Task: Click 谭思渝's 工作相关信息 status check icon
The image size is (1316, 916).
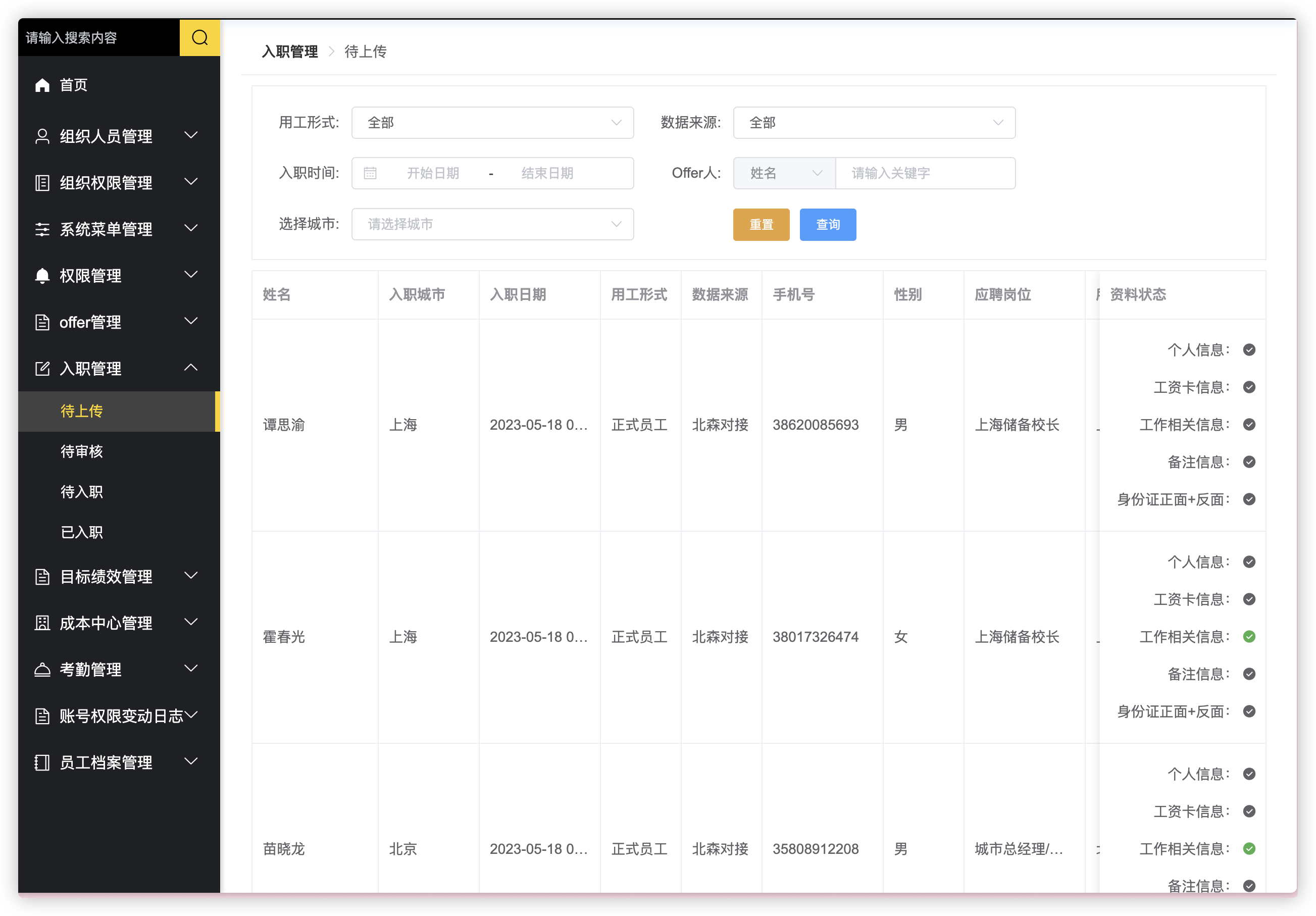Action: click(x=1249, y=424)
